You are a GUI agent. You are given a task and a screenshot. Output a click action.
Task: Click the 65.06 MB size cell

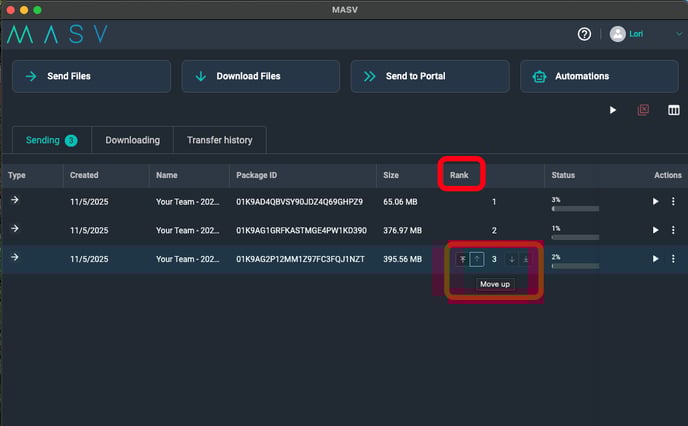[x=400, y=202]
